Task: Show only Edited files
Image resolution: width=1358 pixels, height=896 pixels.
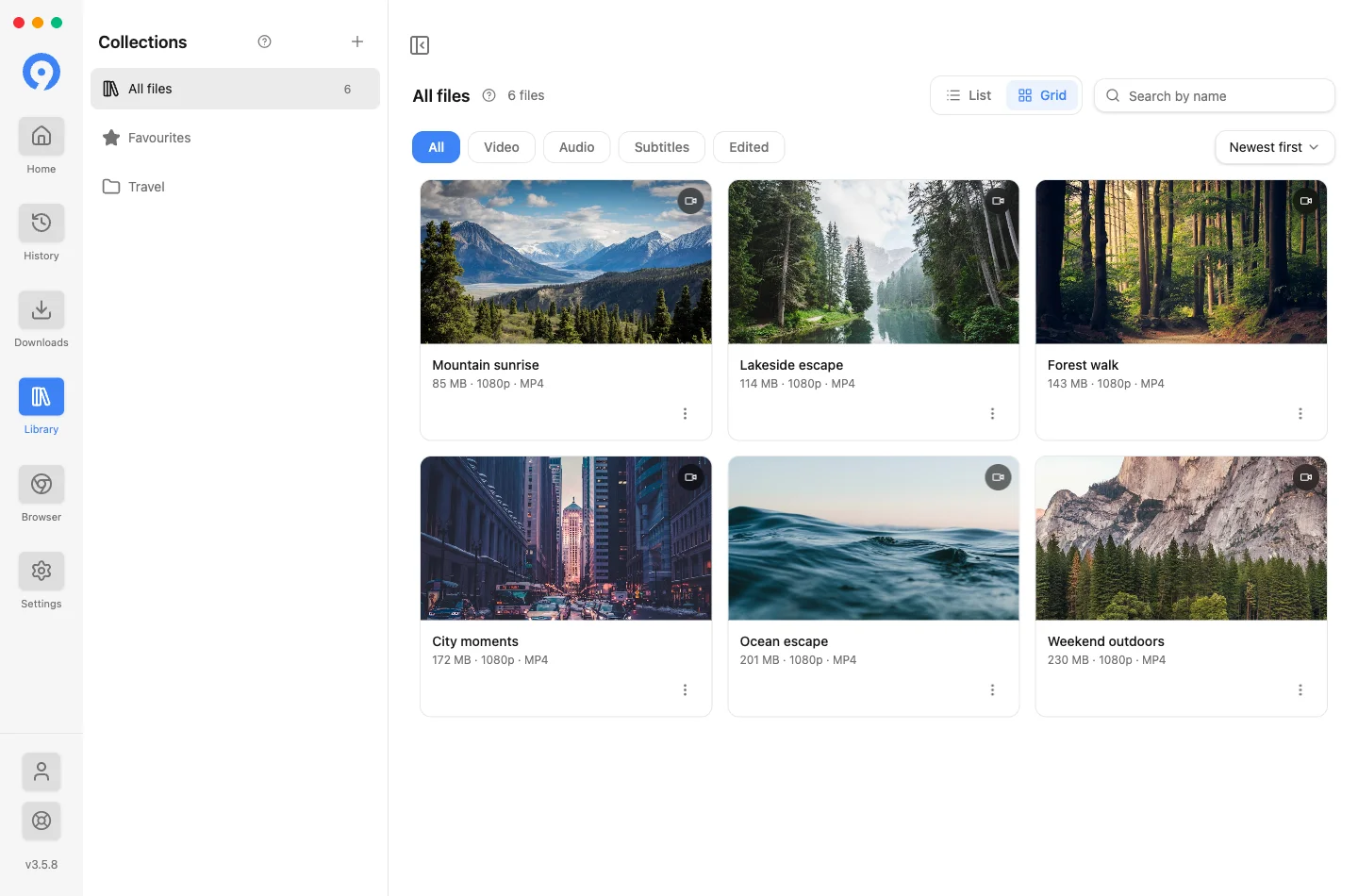Action: pos(749,147)
